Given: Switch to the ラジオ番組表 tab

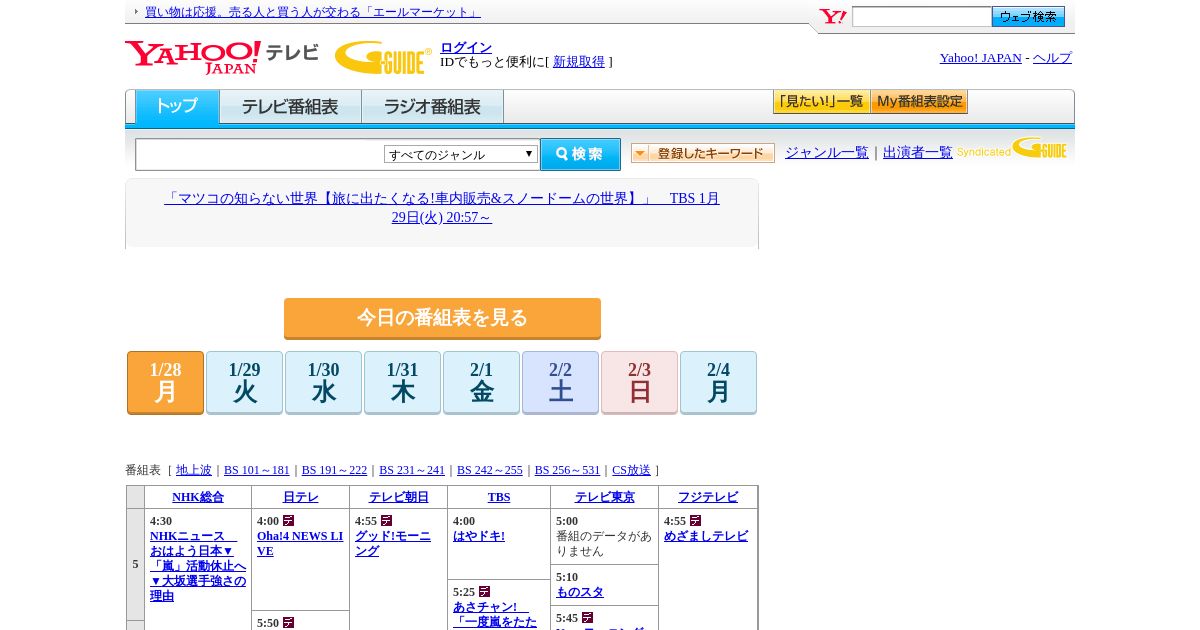Looking at the screenshot, I should pos(432,107).
